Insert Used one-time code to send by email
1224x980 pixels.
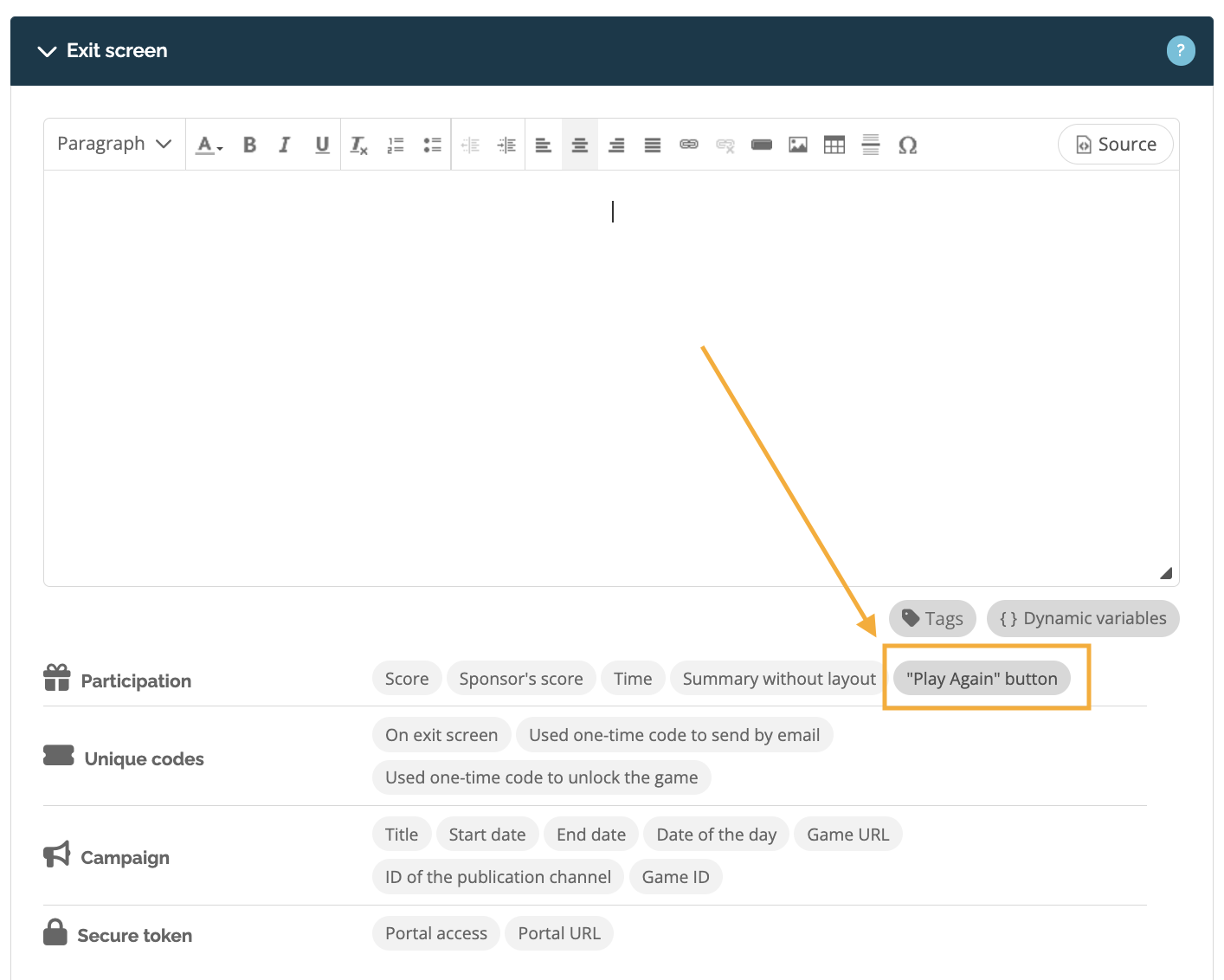coord(674,734)
